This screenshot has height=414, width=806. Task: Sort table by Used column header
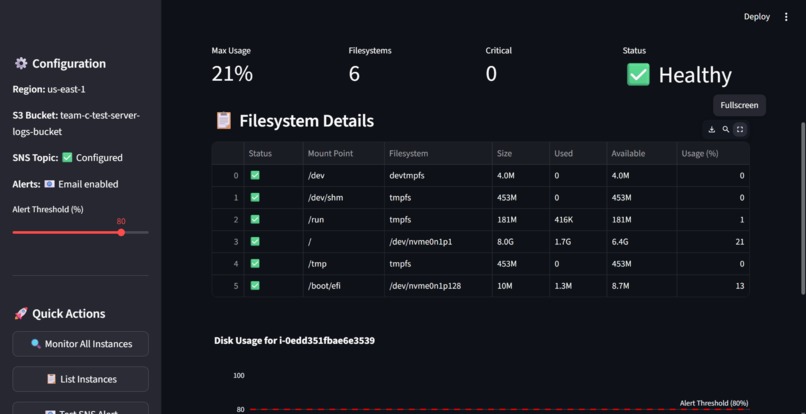[x=577, y=153]
